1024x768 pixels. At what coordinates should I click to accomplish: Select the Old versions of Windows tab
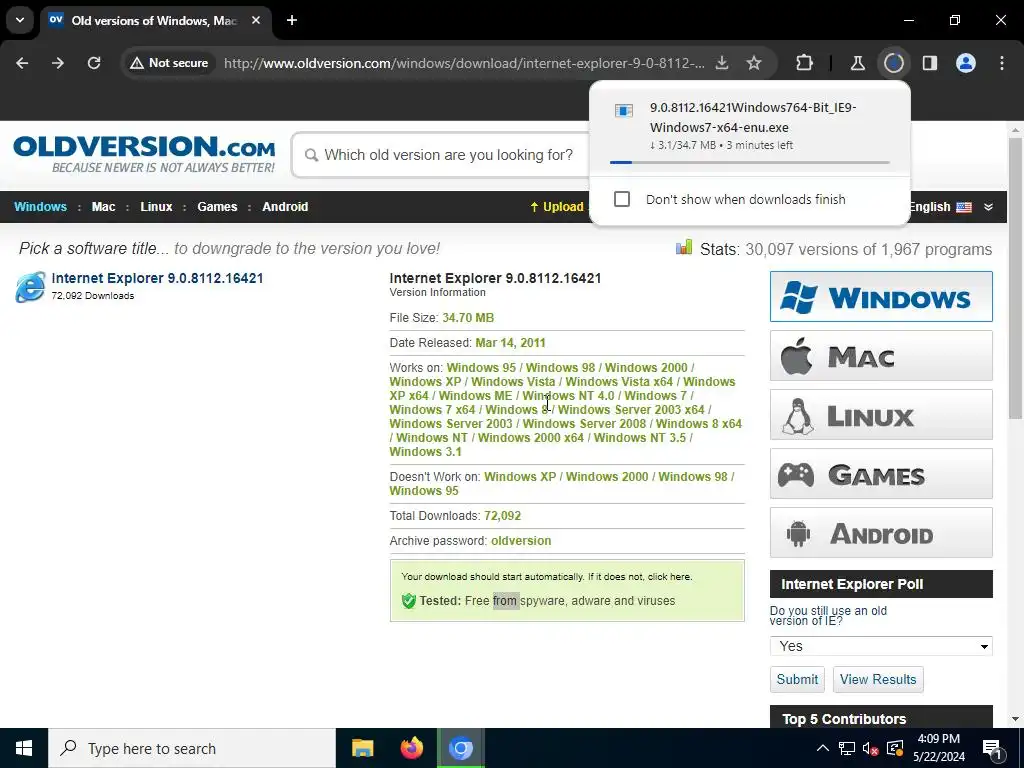(x=157, y=21)
